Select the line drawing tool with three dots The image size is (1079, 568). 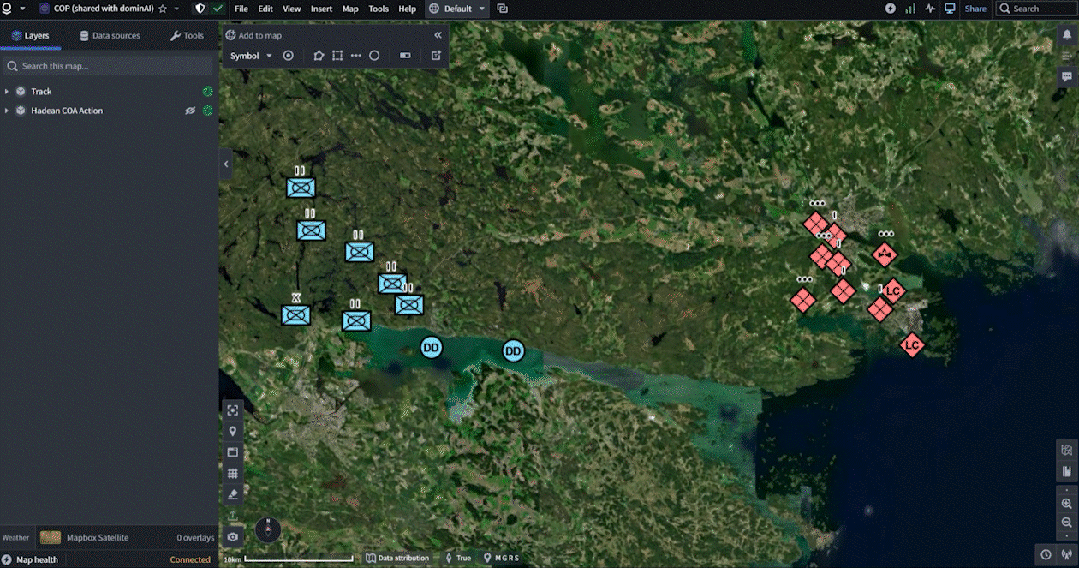pyautogui.click(x=356, y=56)
